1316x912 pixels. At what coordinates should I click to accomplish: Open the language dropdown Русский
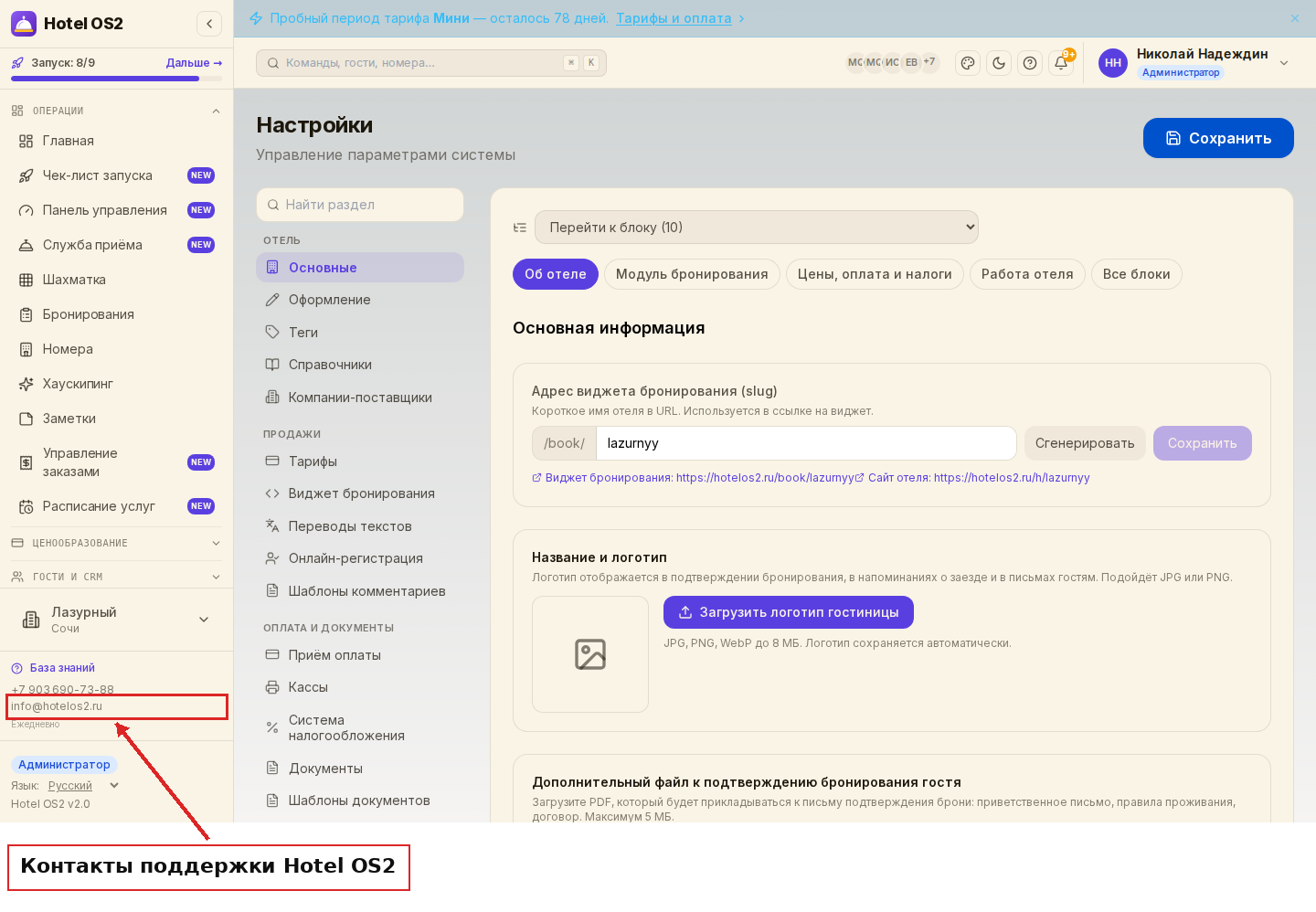[83, 786]
